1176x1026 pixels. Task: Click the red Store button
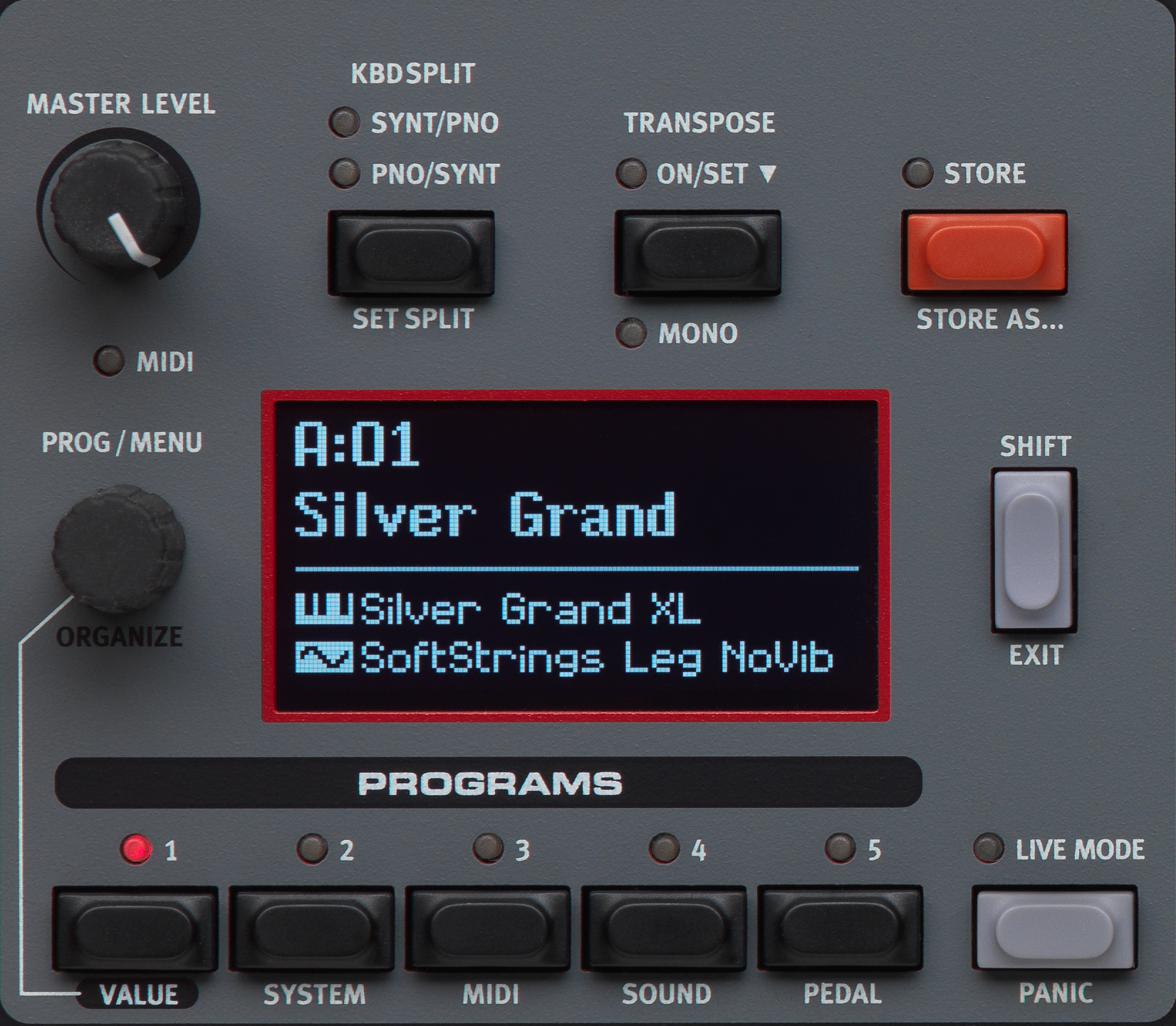984,252
